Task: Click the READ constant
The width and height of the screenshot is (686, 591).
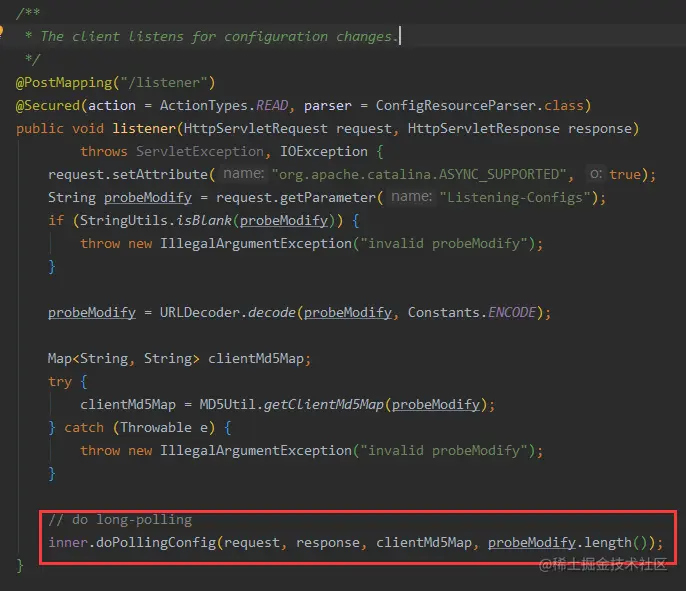Action: tap(272, 105)
